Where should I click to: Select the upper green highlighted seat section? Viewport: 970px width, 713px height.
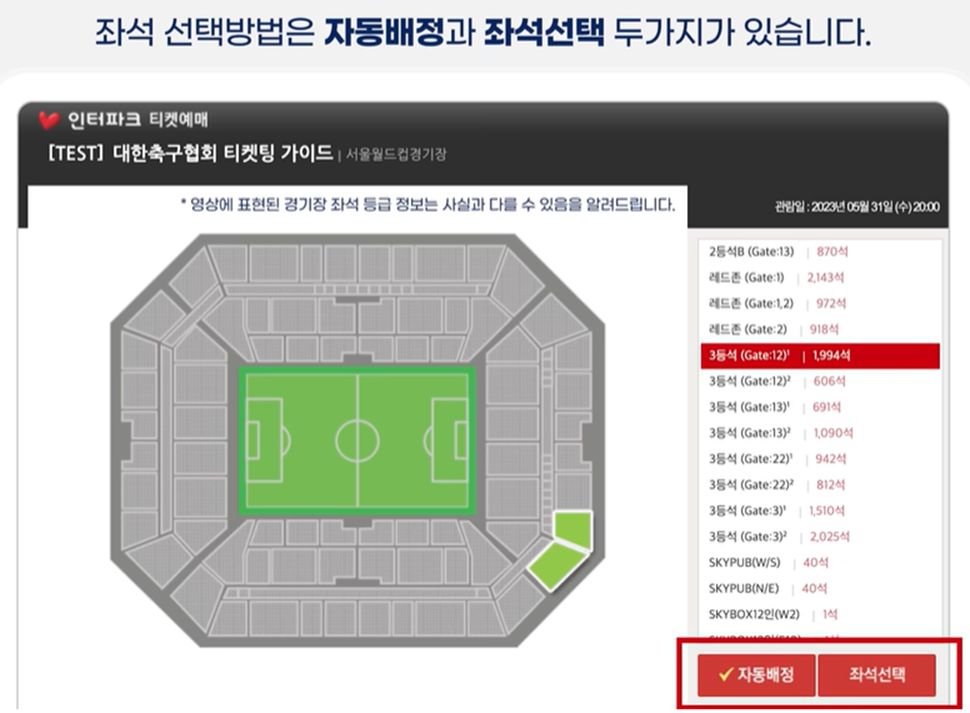click(573, 529)
